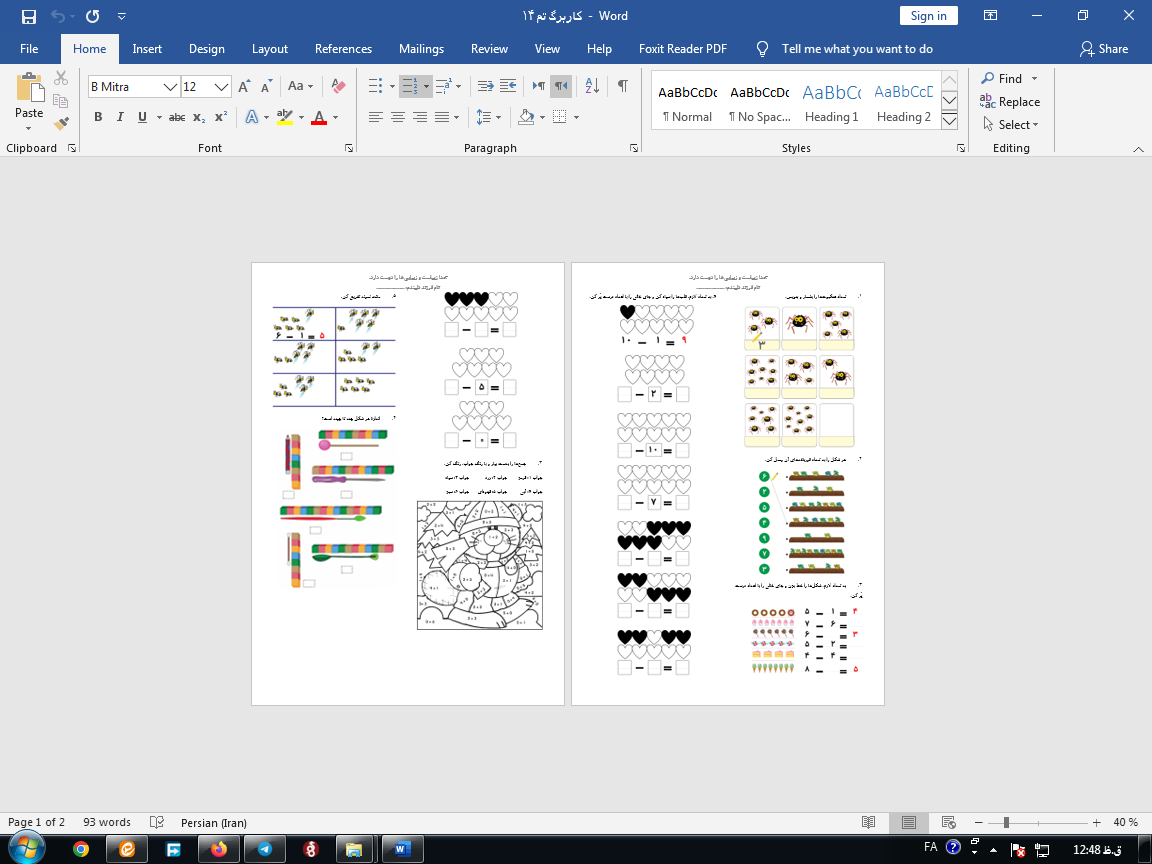Screen dimensions: 1152x864
Task: Click the Save icon in title bar
Action: [x=28, y=16]
